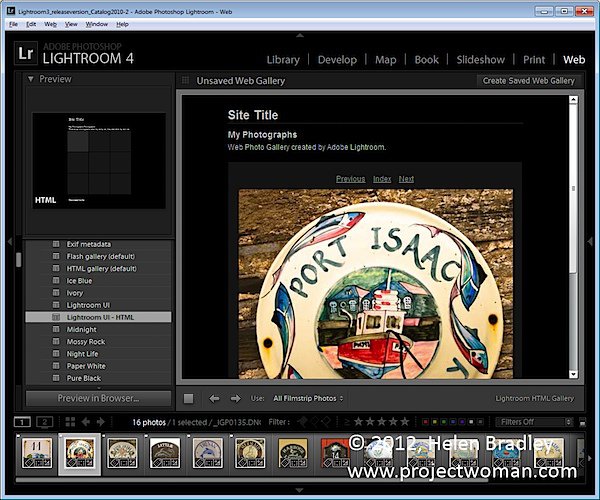Open the Window menu
The width and height of the screenshot is (600, 500).
tap(96, 24)
